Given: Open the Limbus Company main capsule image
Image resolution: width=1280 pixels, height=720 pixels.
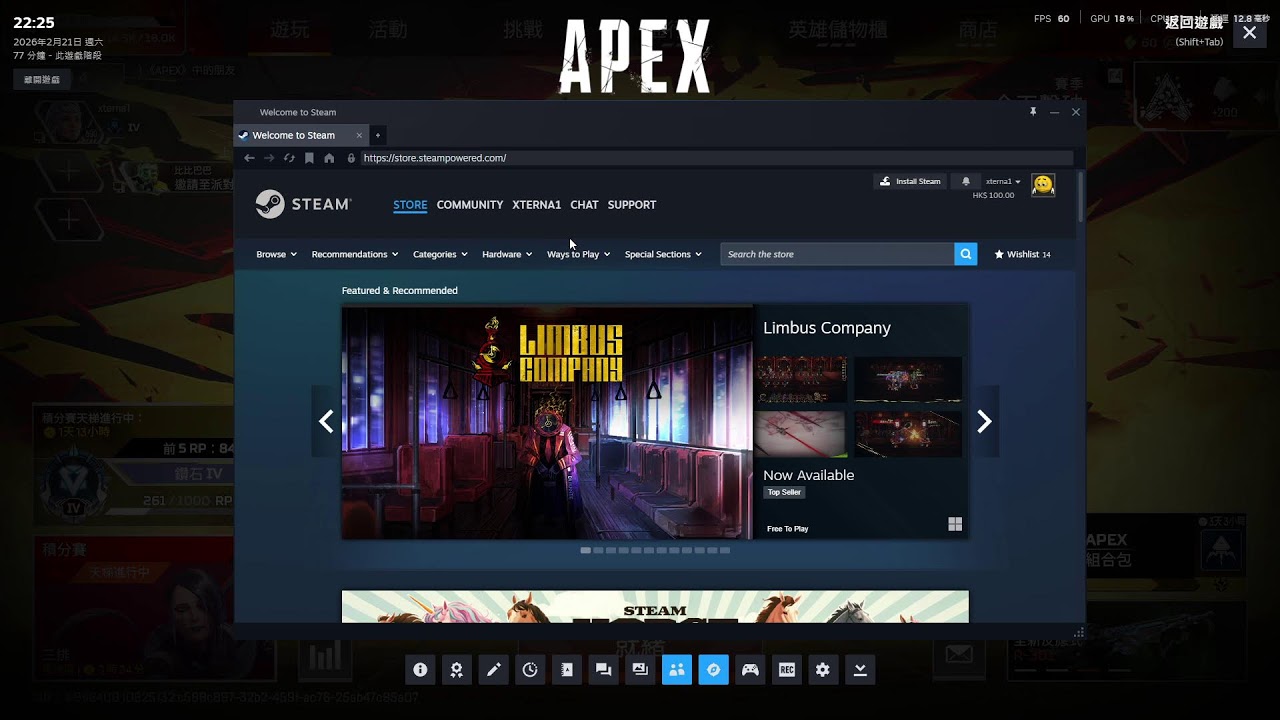Looking at the screenshot, I should tap(547, 422).
